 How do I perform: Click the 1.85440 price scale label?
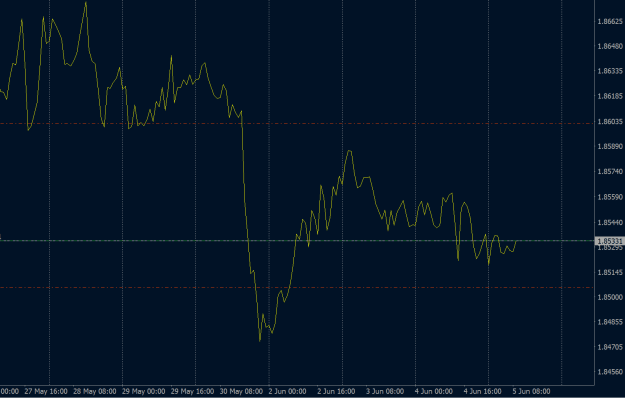tap(610, 222)
